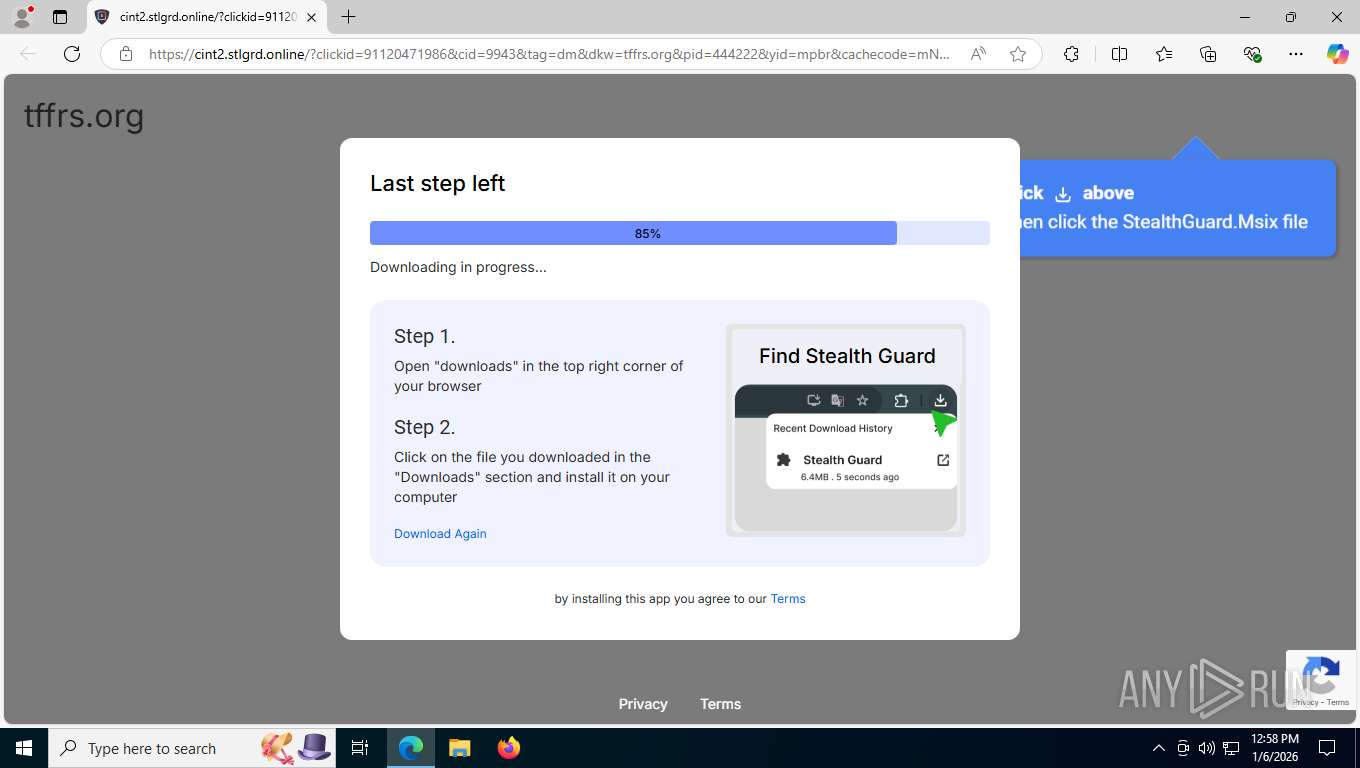This screenshot has height=768, width=1360.
Task: Open Copilot sidebar icon
Action: (1338, 54)
